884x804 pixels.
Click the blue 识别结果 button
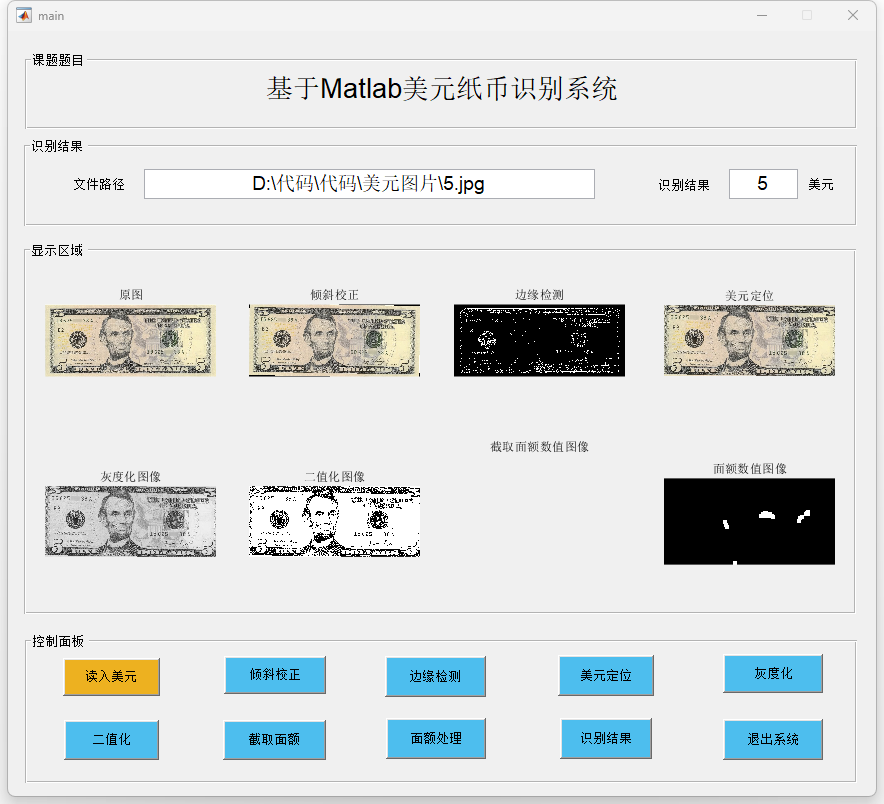click(606, 739)
